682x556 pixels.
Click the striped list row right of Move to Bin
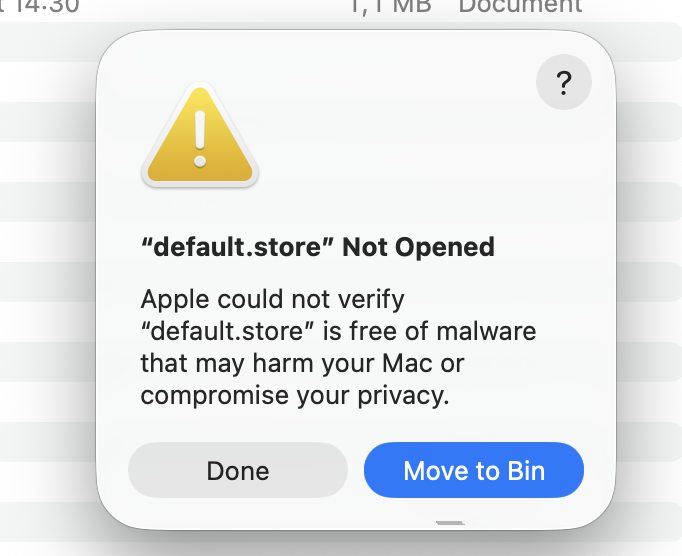click(x=650, y=470)
